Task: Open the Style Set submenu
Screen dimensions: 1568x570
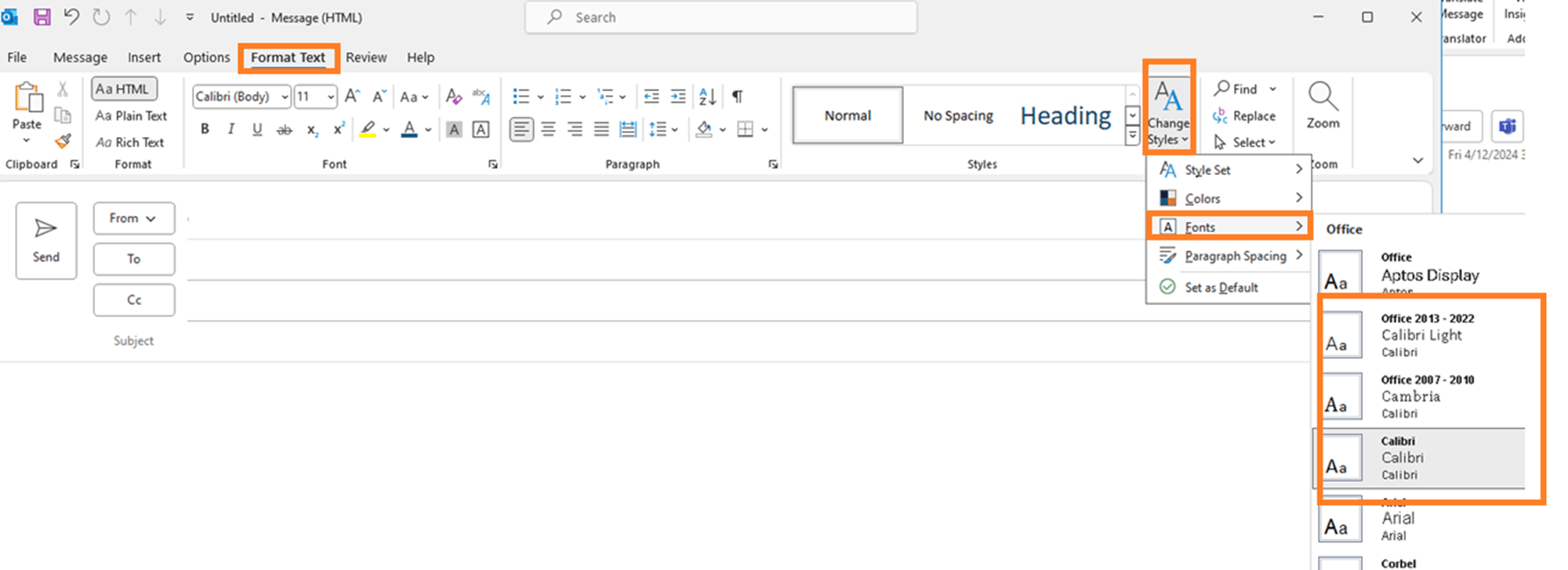Action: [x=1229, y=169]
